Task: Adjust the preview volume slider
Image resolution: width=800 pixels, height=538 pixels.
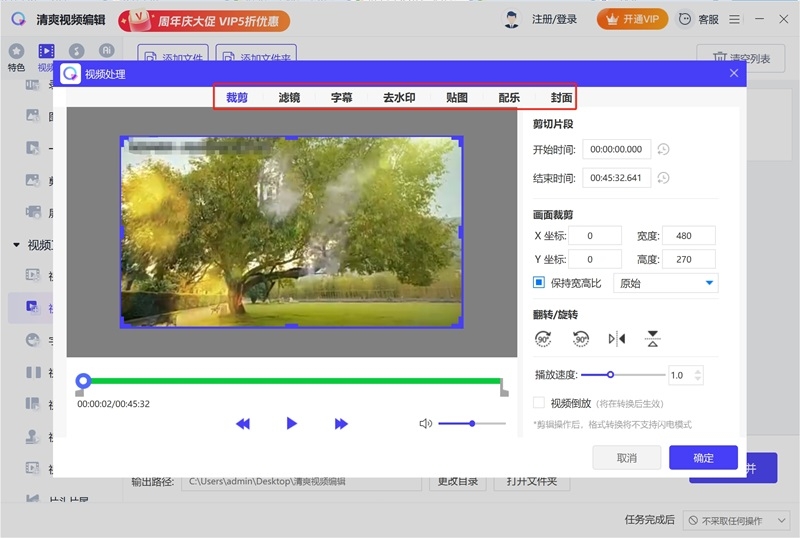Action: click(472, 424)
